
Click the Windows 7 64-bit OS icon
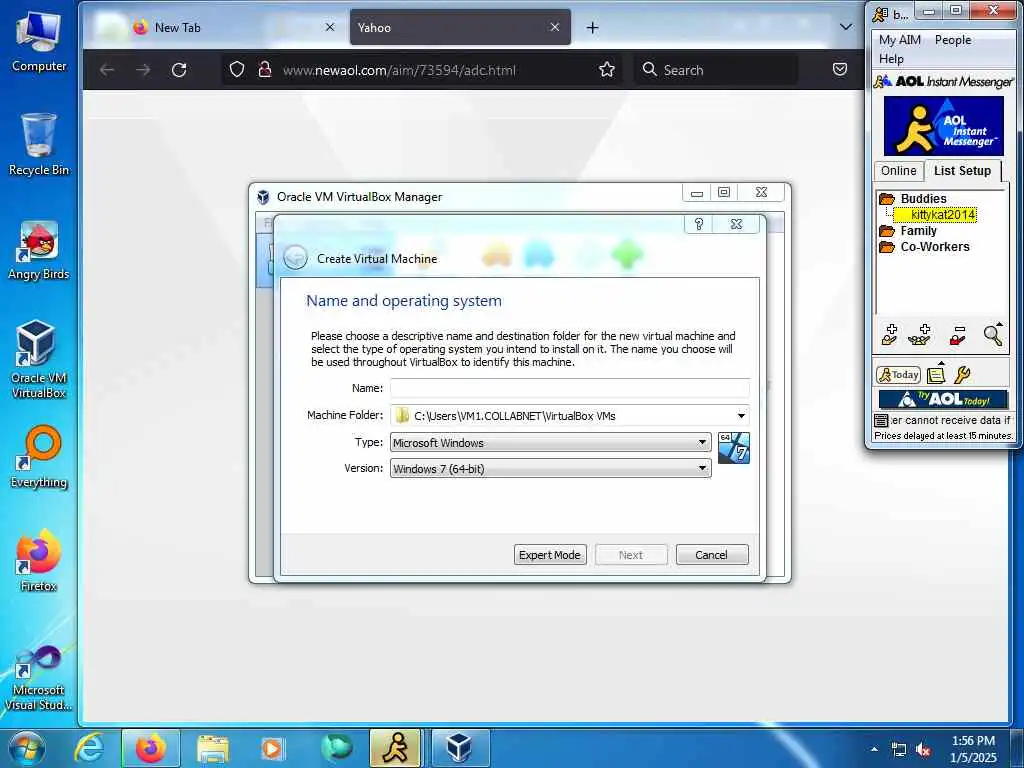point(734,448)
